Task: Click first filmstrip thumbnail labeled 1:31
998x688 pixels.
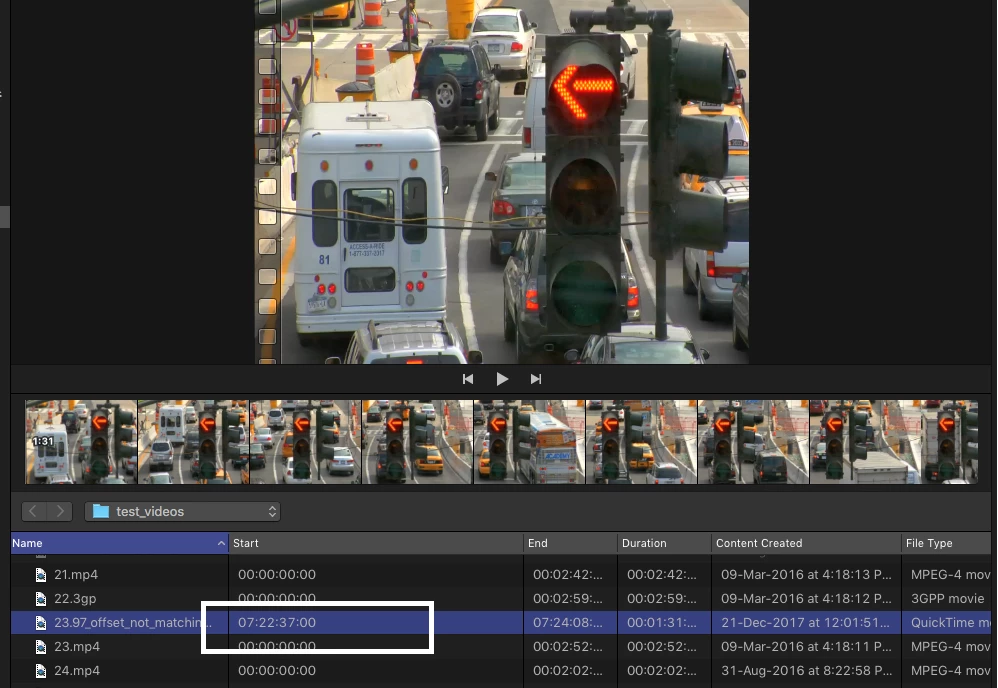Action: click(81, 442)
